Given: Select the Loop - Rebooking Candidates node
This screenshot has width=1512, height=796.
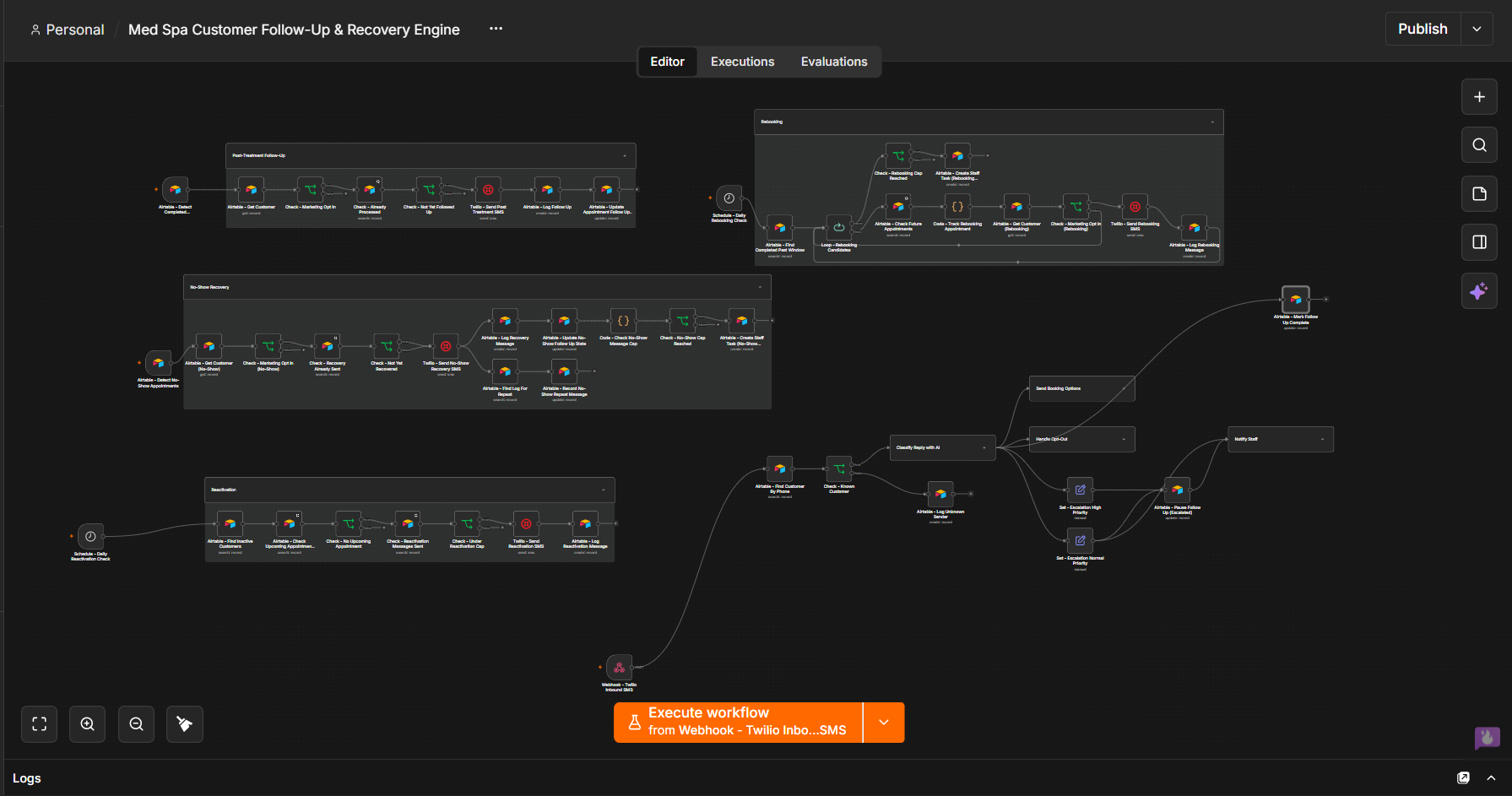Looking at the screenshot, I should 839,227.
